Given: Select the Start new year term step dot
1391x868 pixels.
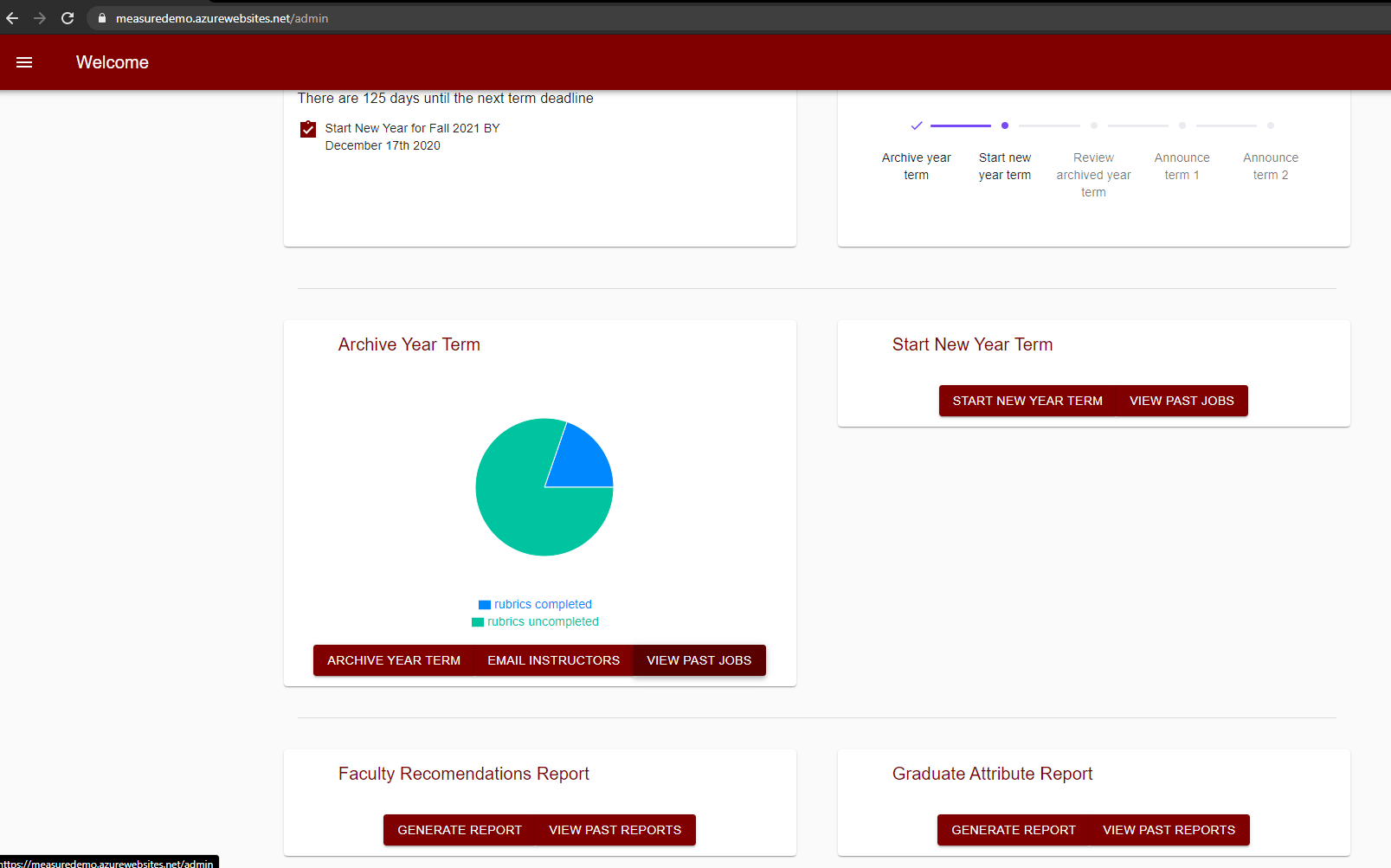Looking at the screenshot, I should (x=1005, y=125).
